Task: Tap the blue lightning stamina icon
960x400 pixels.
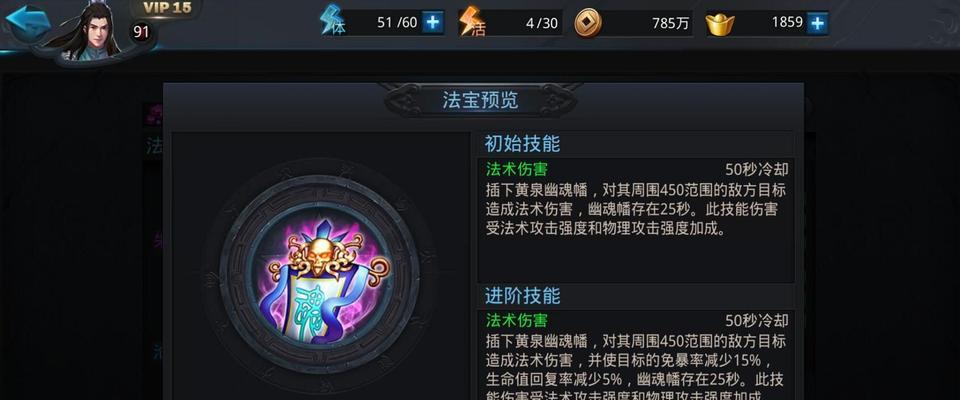Action: 331,21
